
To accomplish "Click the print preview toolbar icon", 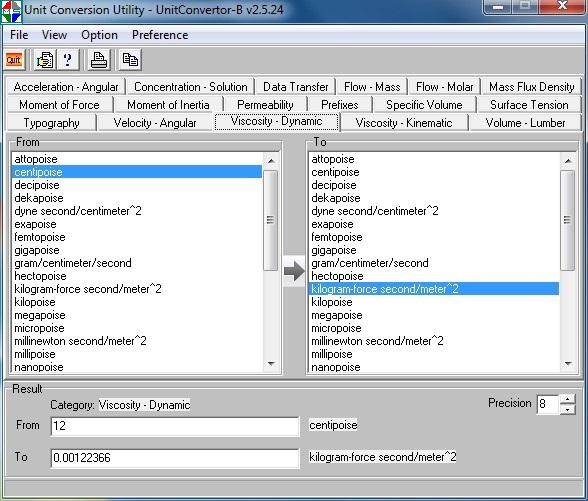I will point(45,60).
